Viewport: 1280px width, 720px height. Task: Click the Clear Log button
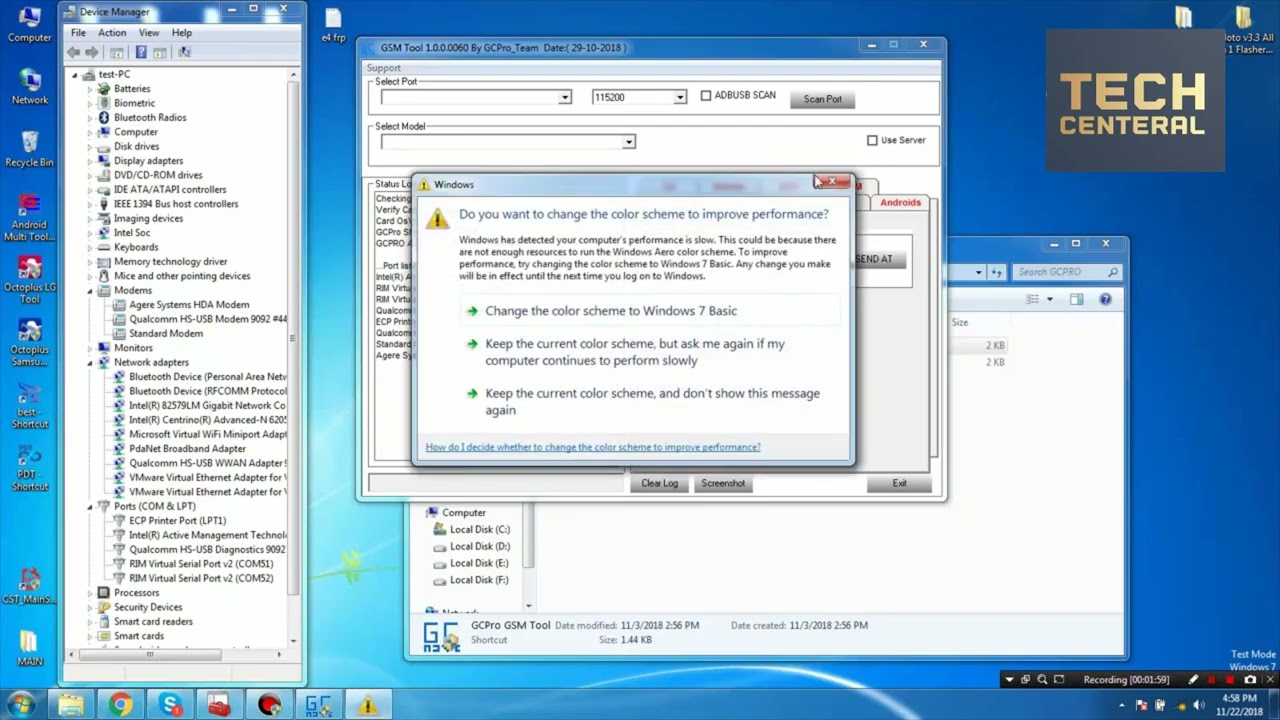pyautogui.click(x=659, y=483)
